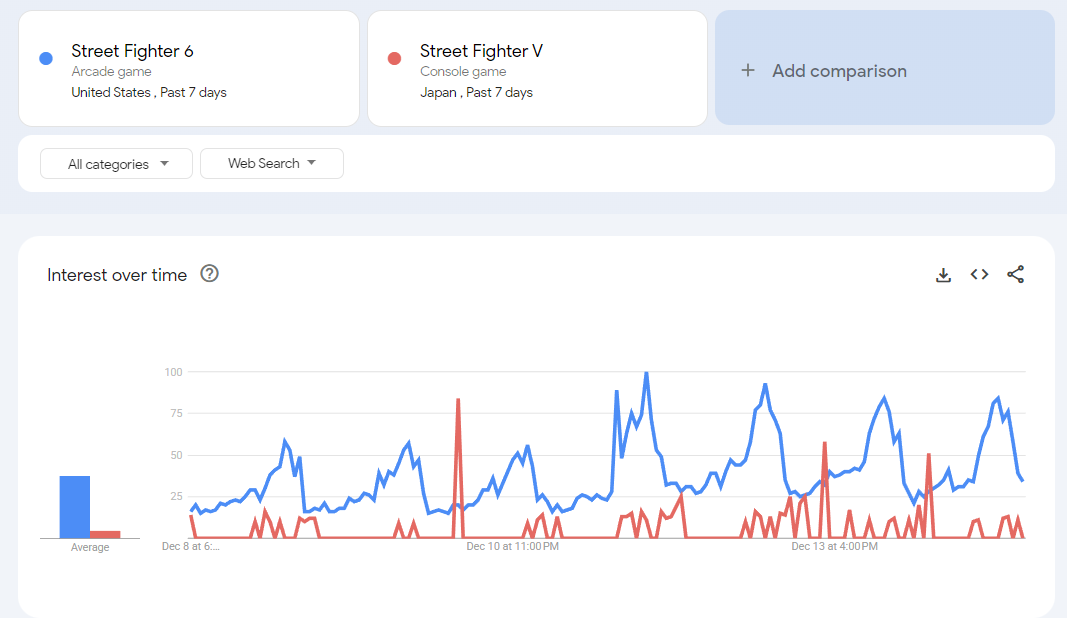Click the 100 value on the y-axis
The height and width of the screenshot is (618, 1067).
coord(174,372)
